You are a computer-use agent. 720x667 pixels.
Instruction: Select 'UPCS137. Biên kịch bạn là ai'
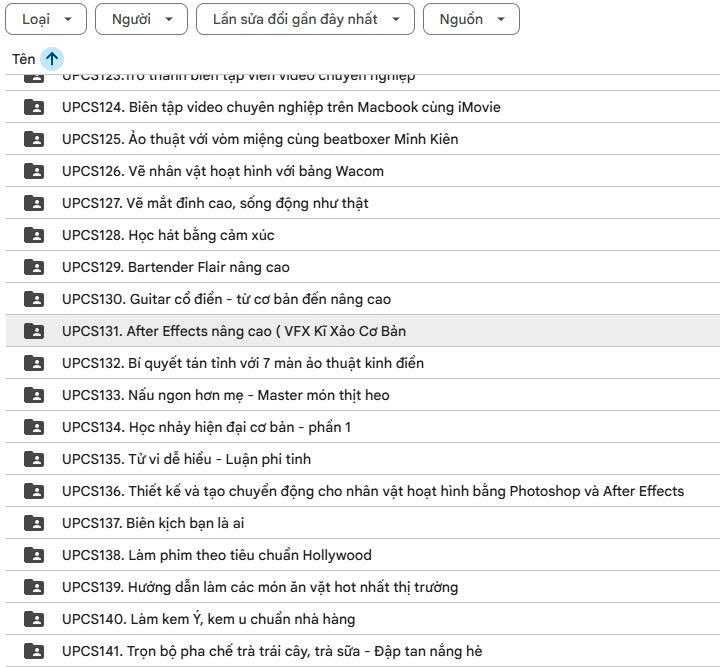pos(153,523)
